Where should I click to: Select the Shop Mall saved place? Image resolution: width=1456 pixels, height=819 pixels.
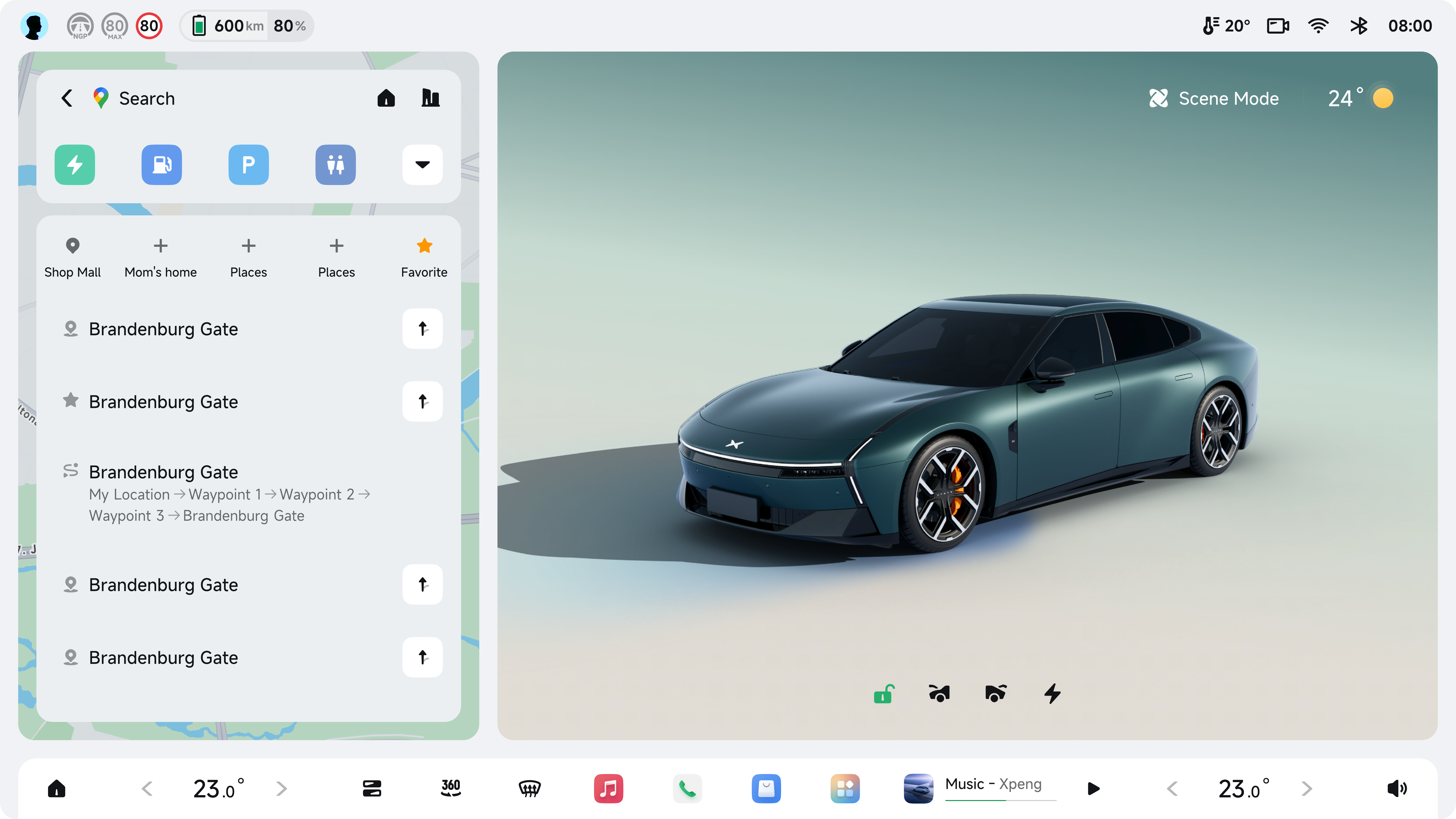coord(72,258)
